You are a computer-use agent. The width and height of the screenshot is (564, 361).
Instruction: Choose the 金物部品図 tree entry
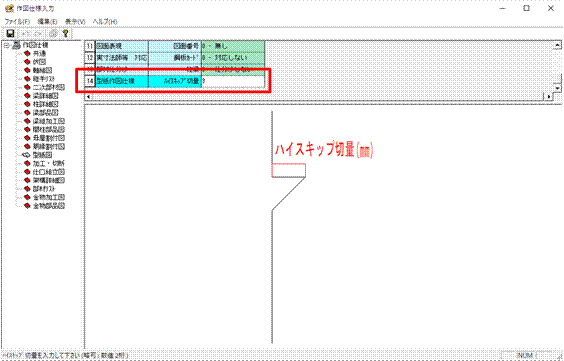49,206
